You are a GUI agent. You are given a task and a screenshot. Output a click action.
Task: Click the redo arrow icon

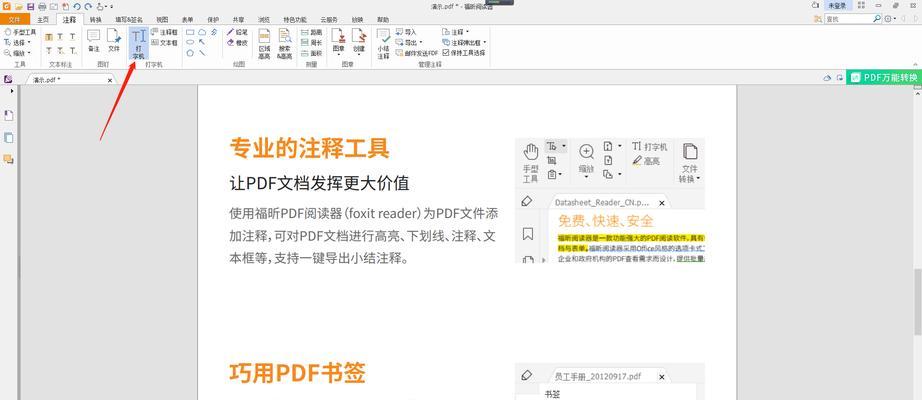(x=88, y=6)
